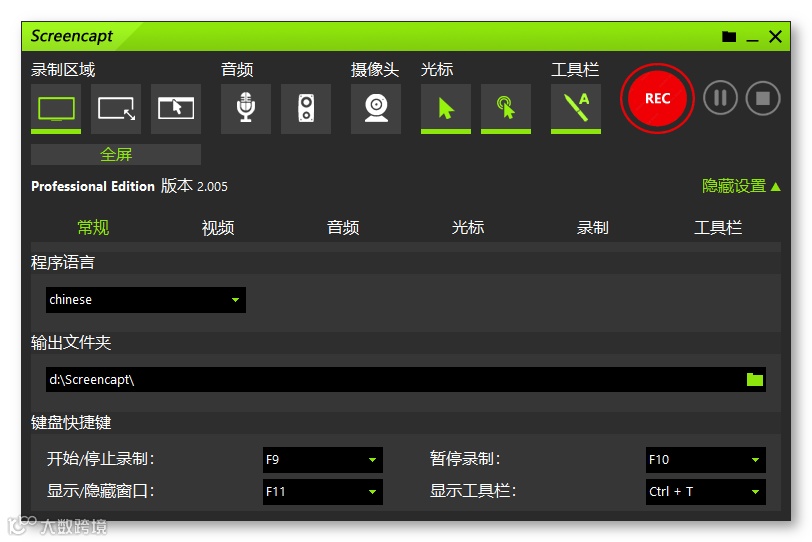The height and width of the screenshot is (542, 812).
Task: Toggle microphone audio recording
Action: (246, 109)
